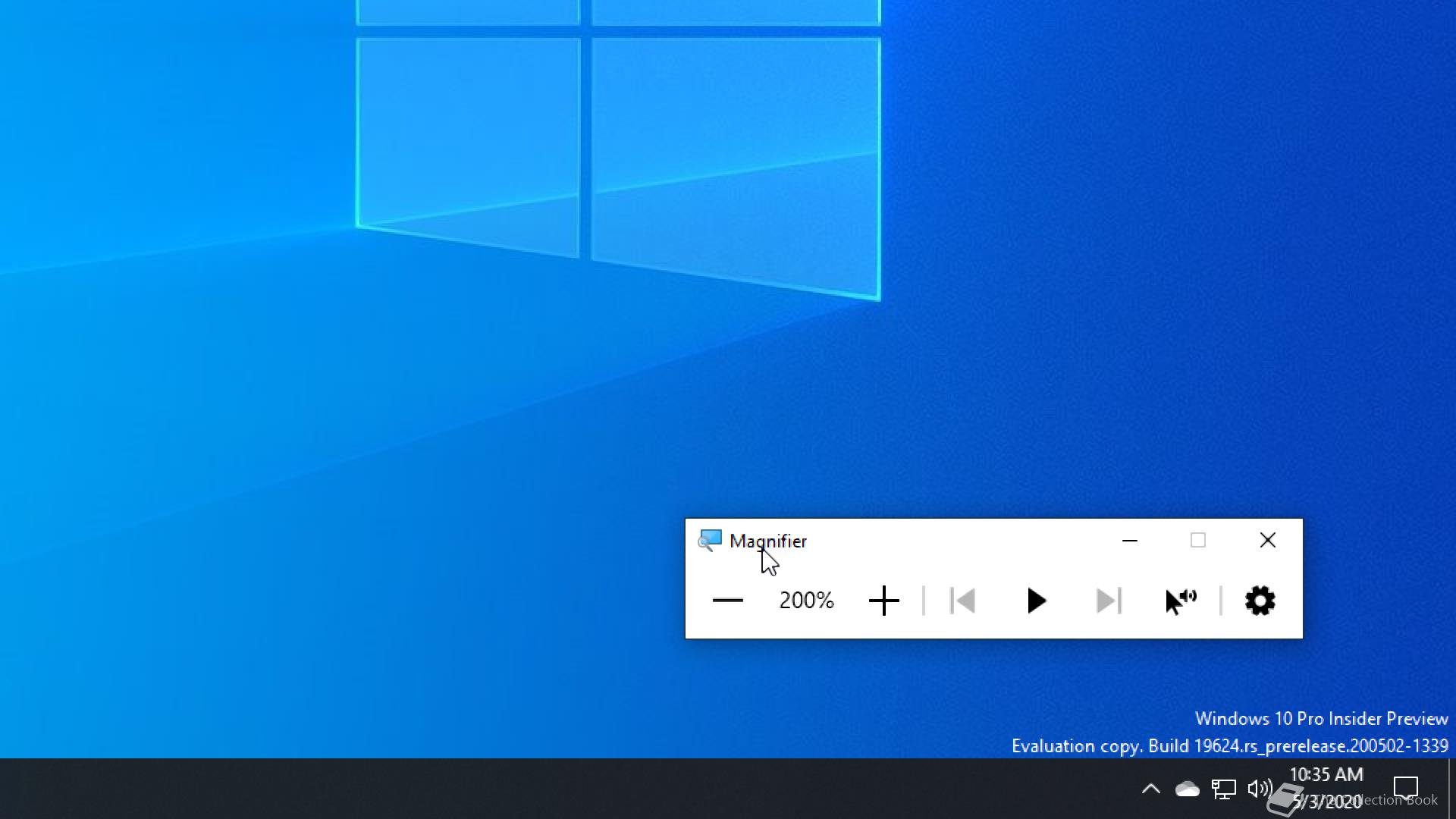Expand hidden system tray icons chevron
Image resolution: width=1456 pixels, height=819 pixels.
point(1150,789)
